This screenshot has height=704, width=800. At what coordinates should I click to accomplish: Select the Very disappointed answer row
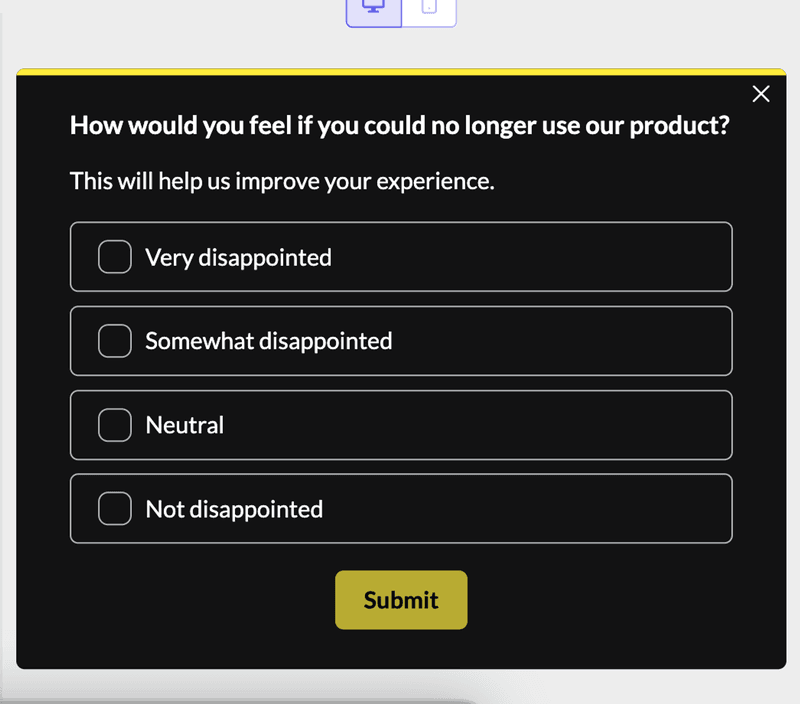(x=400, y=257)
